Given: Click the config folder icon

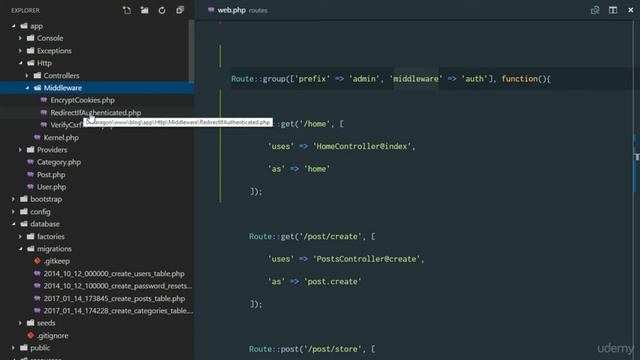Looking at the screenshot, I should pyautogui.click(x=24, y=211).
